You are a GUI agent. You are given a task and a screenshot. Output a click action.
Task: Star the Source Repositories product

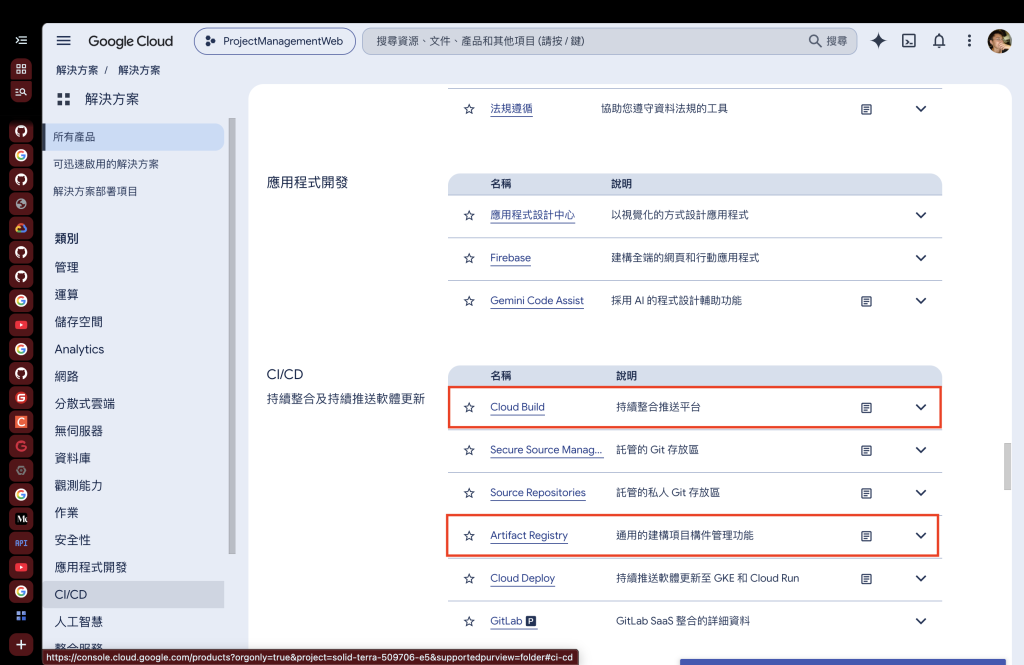(469, 493)
